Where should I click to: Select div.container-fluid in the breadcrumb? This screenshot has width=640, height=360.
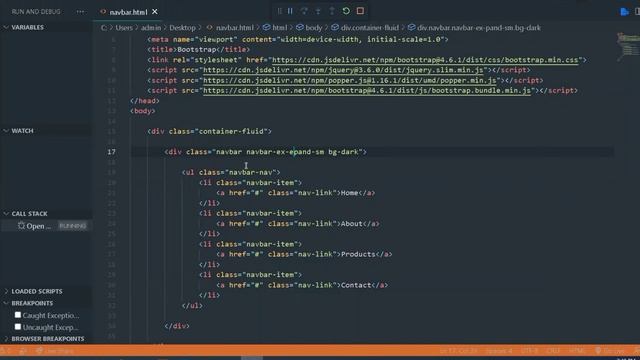click(x=365, y=28)
